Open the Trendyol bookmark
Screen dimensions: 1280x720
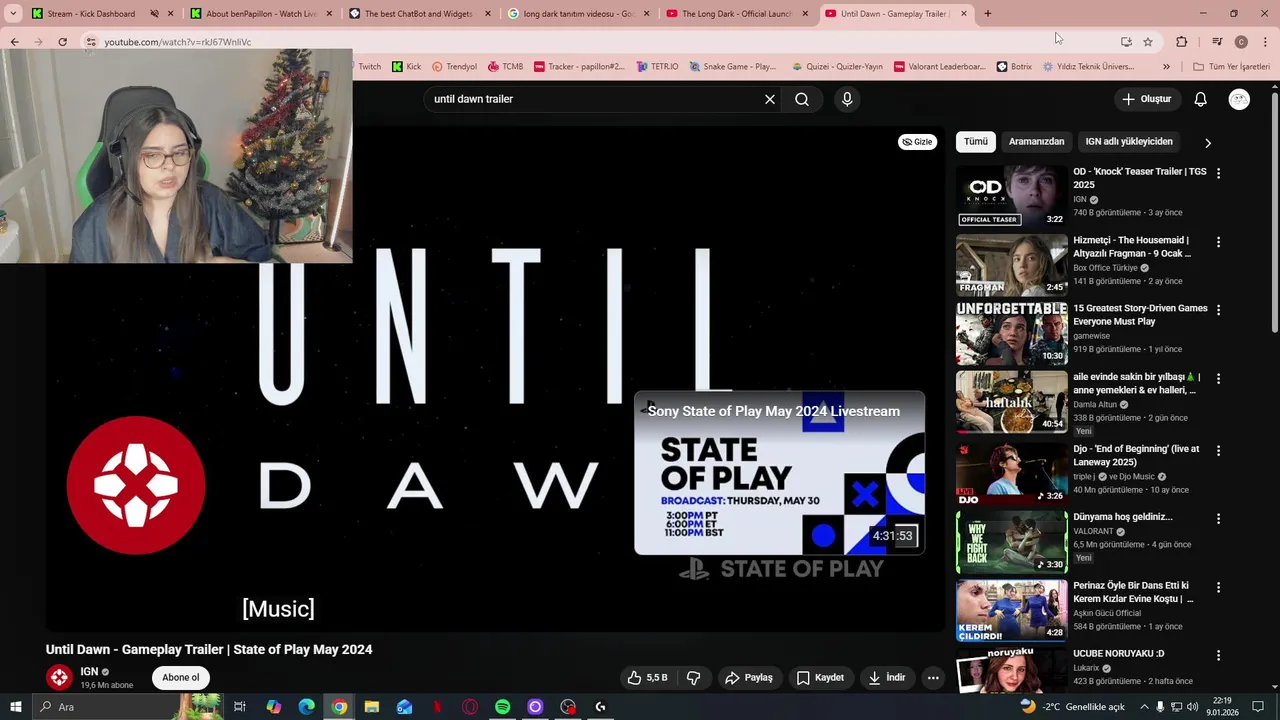pos(454,67)
